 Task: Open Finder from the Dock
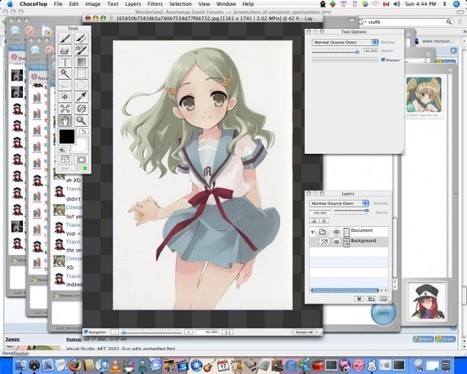(20, 365)
